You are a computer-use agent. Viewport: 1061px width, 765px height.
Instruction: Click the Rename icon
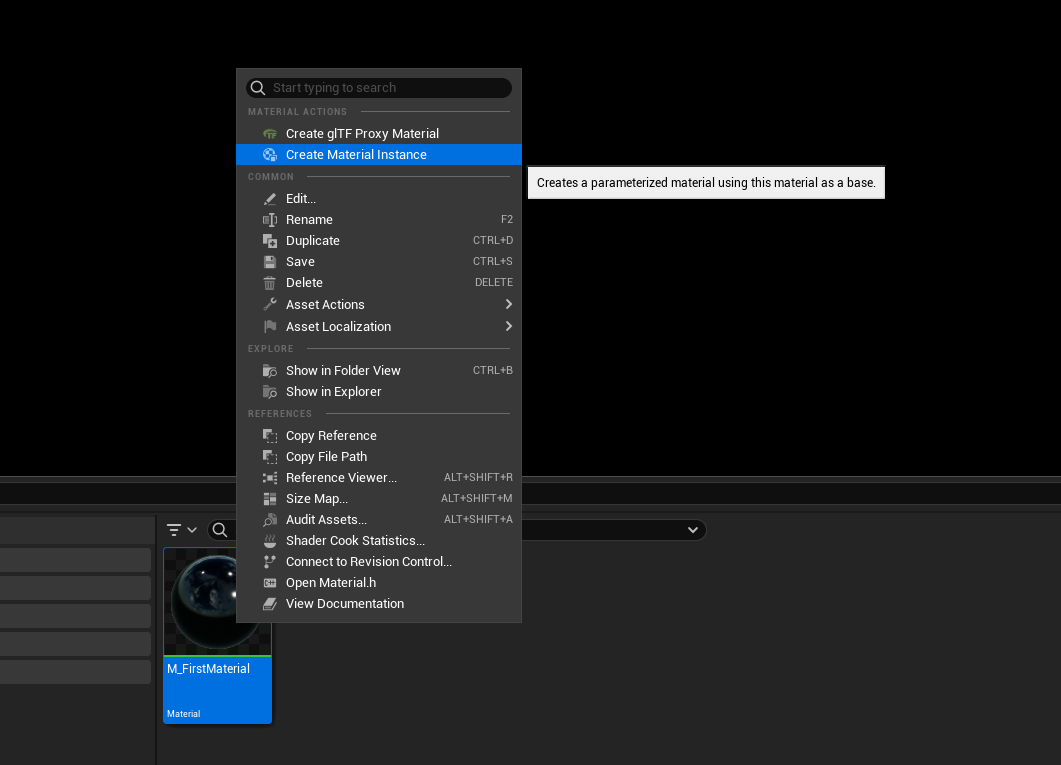click(270, 220)
